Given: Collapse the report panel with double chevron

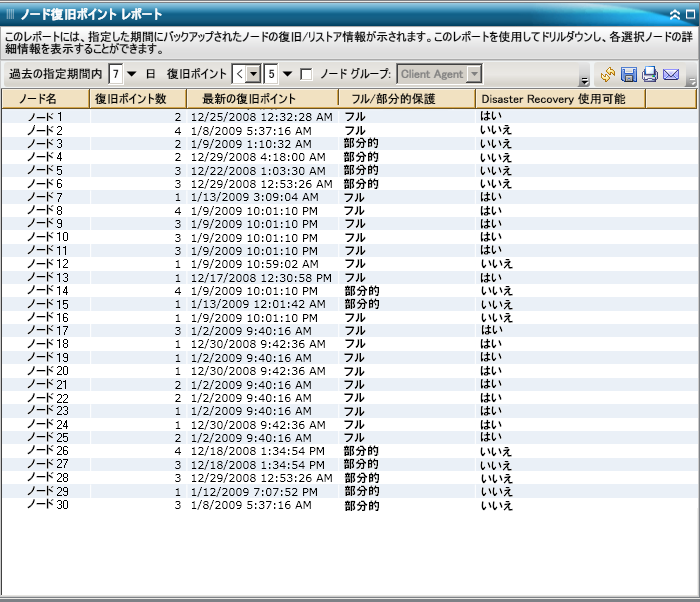Looking at the screenshot, I should point(677,15).
